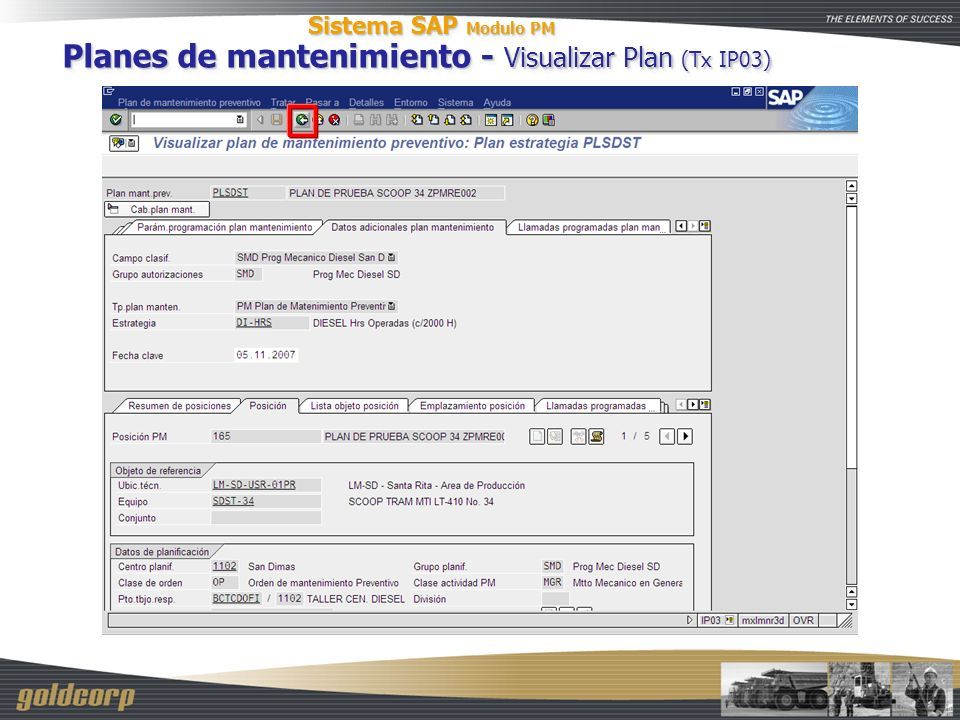Image resolution: width=960 pixels, height=720 pixels.
Task: Click the red Cancel X icon
Action: [334, 120]
